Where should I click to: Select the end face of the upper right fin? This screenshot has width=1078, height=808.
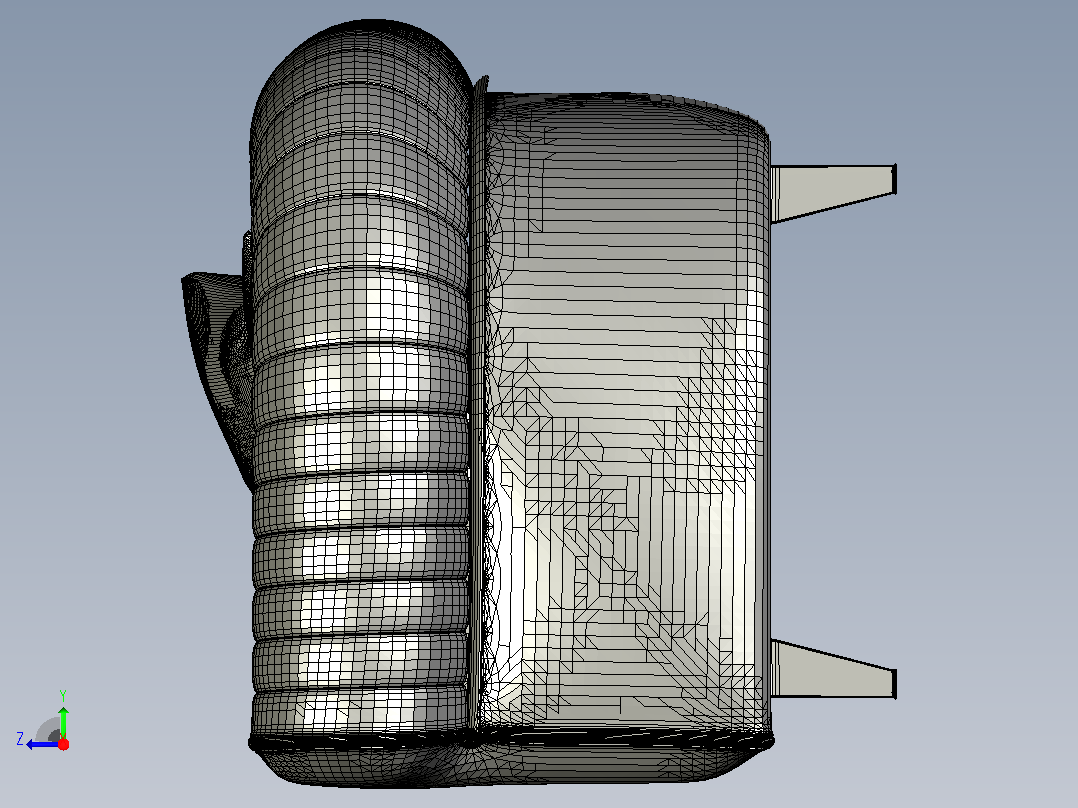coord(894,179)
